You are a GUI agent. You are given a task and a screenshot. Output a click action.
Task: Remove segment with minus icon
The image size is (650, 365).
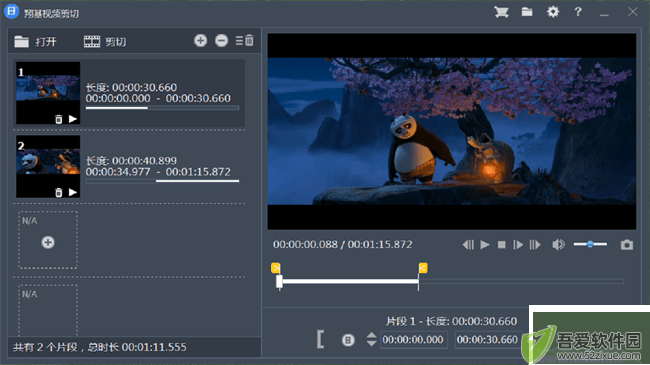tap(221, 41)
